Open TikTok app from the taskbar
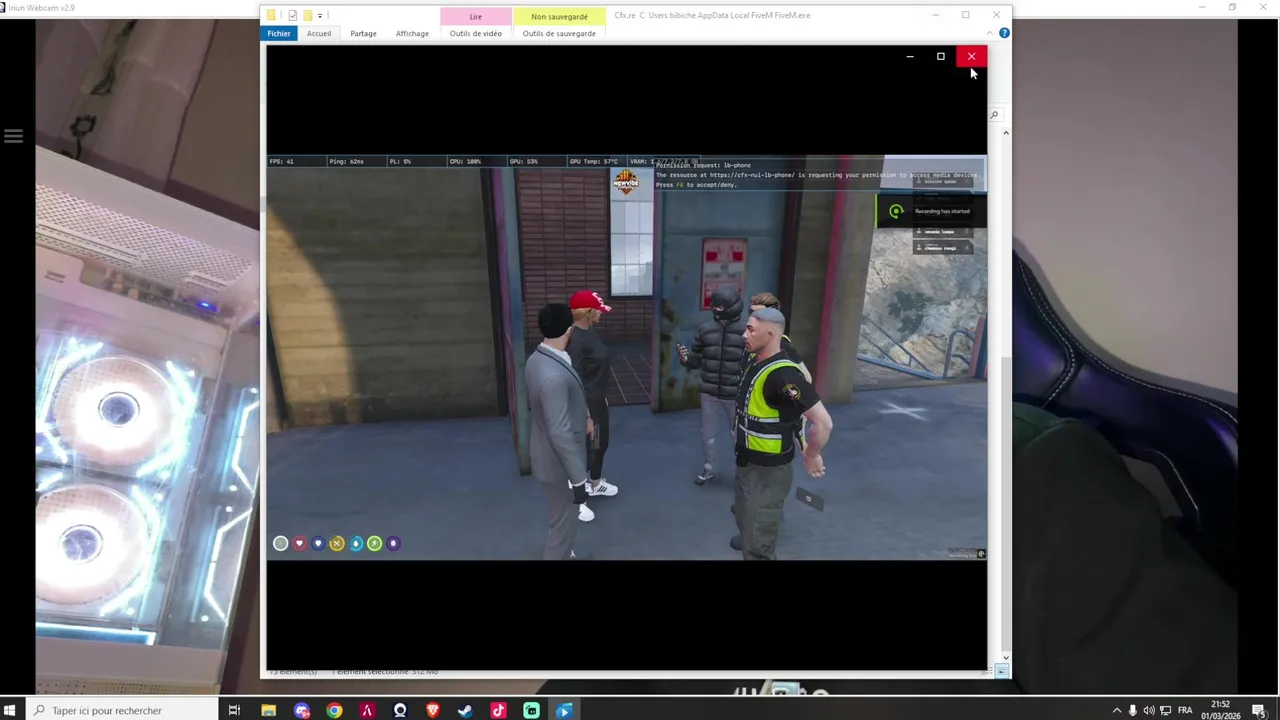Image resolution: width=1280 pixels, height=720 pixels. click(x=498, y=710)
